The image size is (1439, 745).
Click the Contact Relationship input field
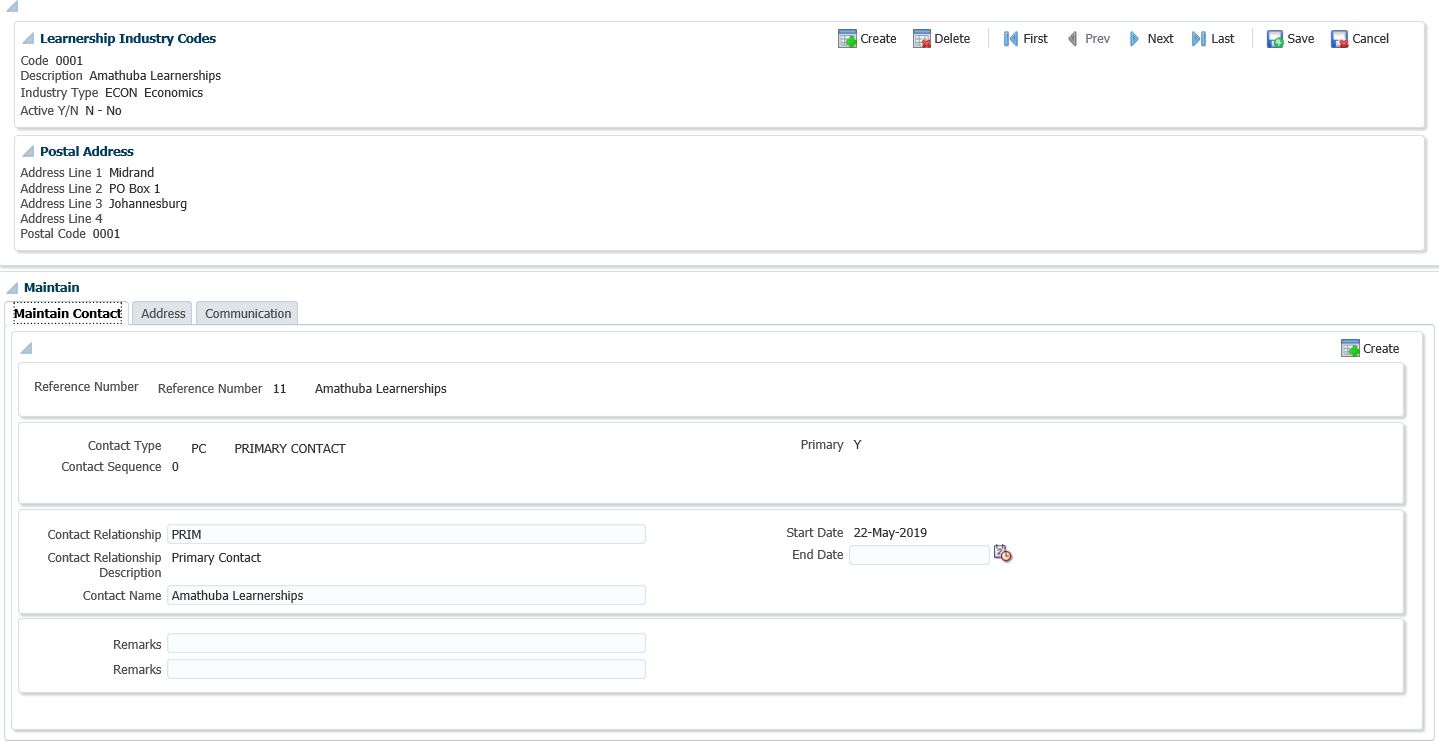(406, 535)
